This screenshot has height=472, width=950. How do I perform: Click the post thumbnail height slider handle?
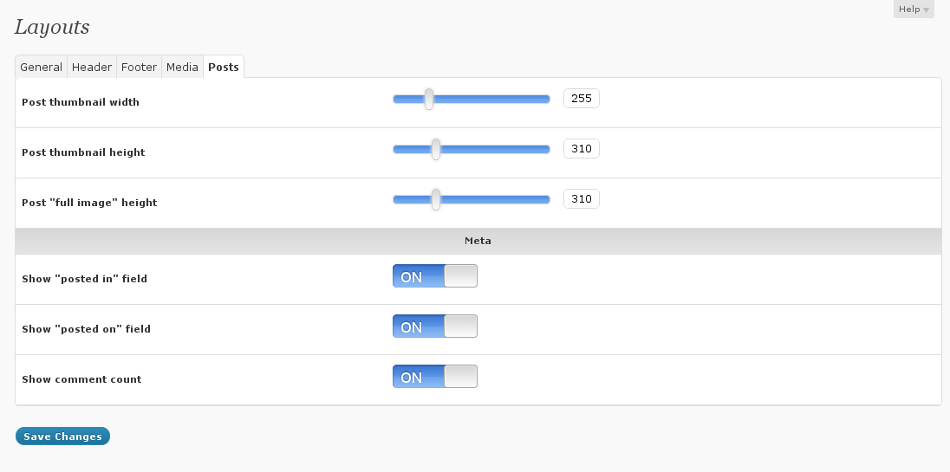(436, 149)
